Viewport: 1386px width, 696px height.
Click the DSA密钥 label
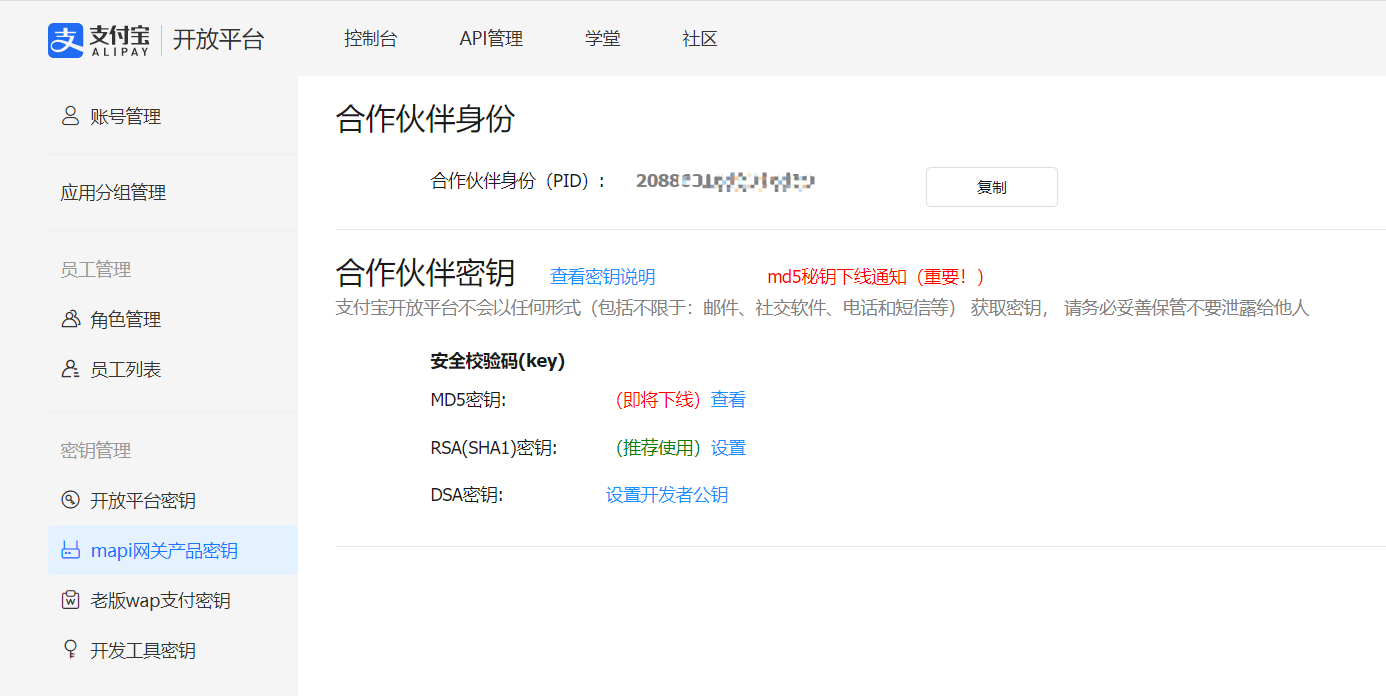click(466, 495)
